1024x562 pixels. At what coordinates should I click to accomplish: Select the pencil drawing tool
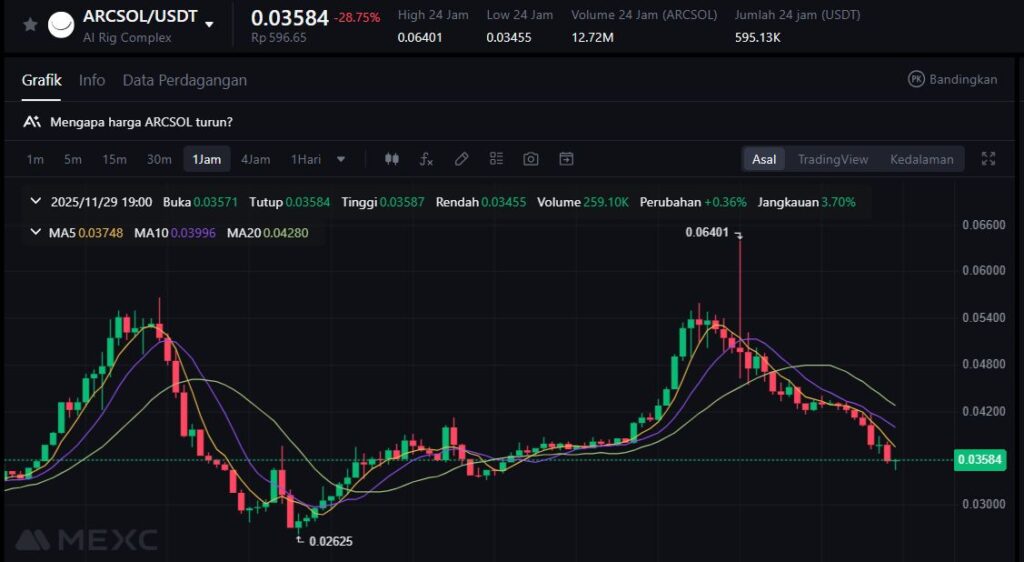[461, 159]
